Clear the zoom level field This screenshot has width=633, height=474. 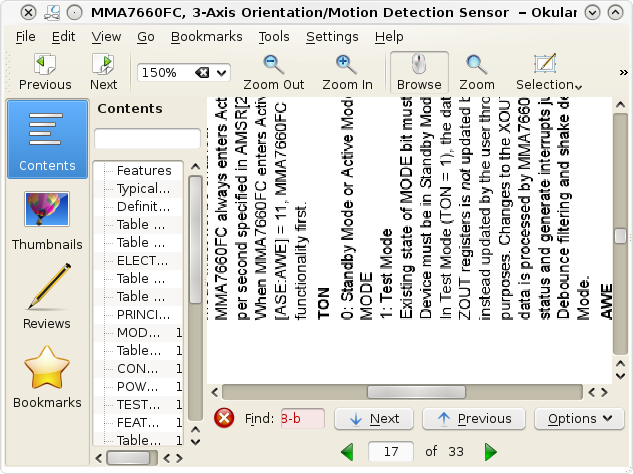202,73
